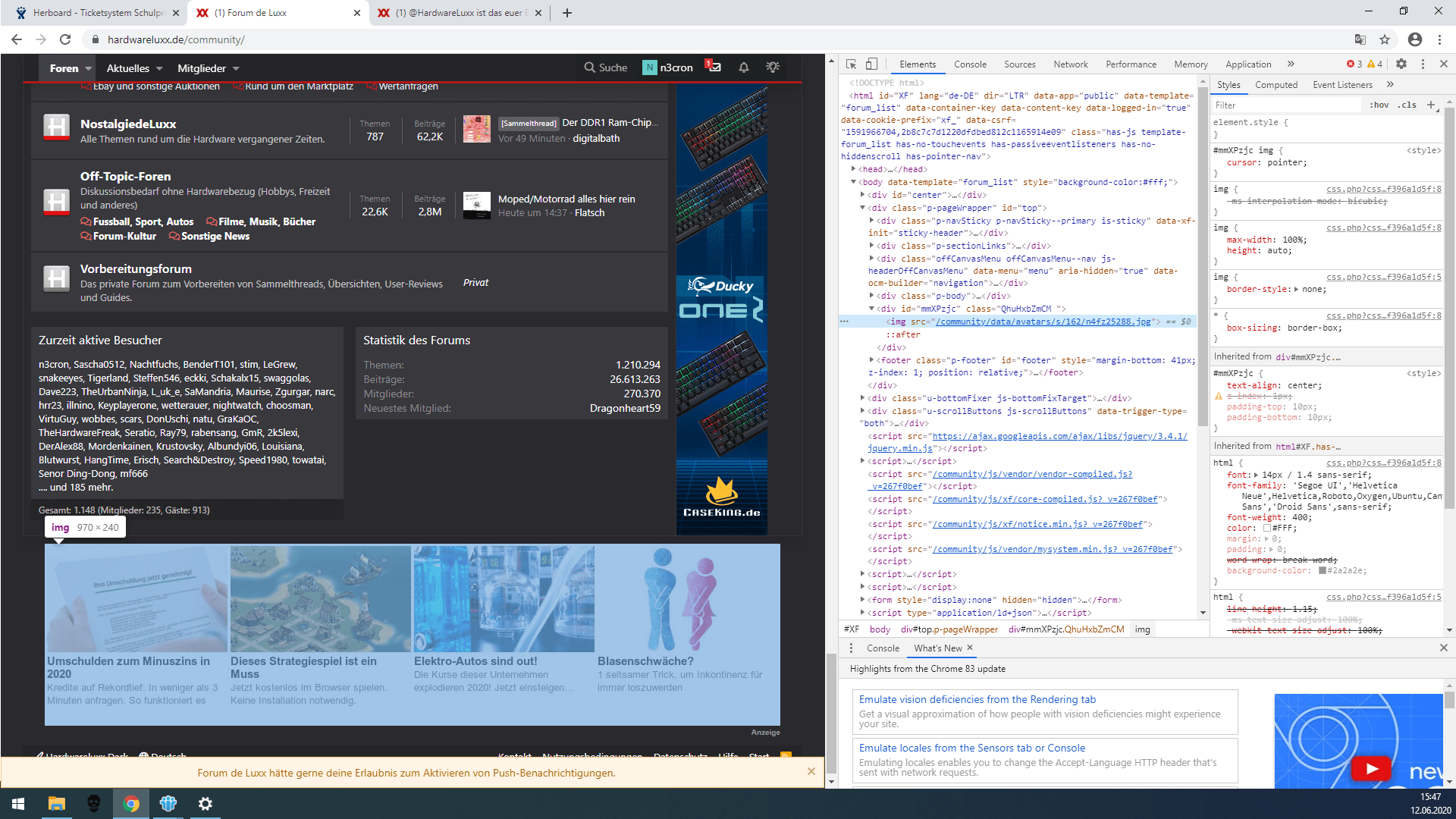Close the DevTools panel
Viewport: 1456px width, 819px height.
[x=1444, y=64]
